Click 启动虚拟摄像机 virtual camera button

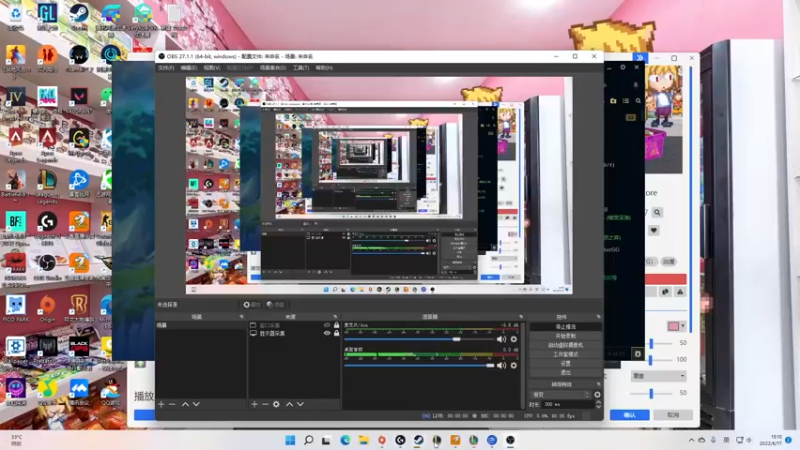565,345
